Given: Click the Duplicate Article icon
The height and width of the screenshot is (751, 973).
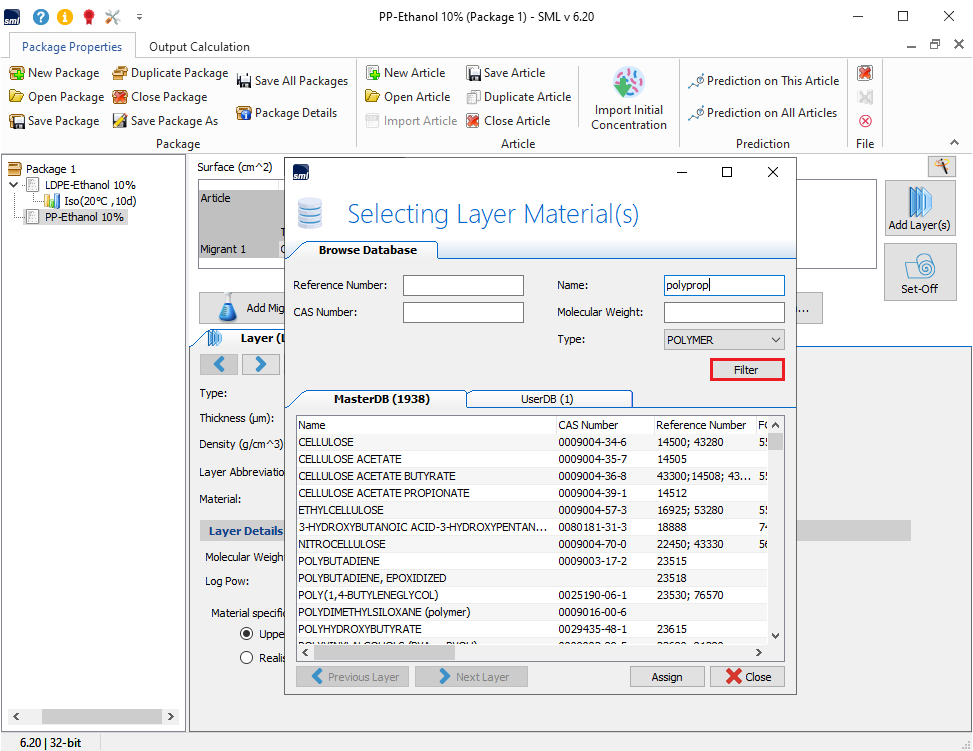Looking at the screenshot, I should (474, 97).
